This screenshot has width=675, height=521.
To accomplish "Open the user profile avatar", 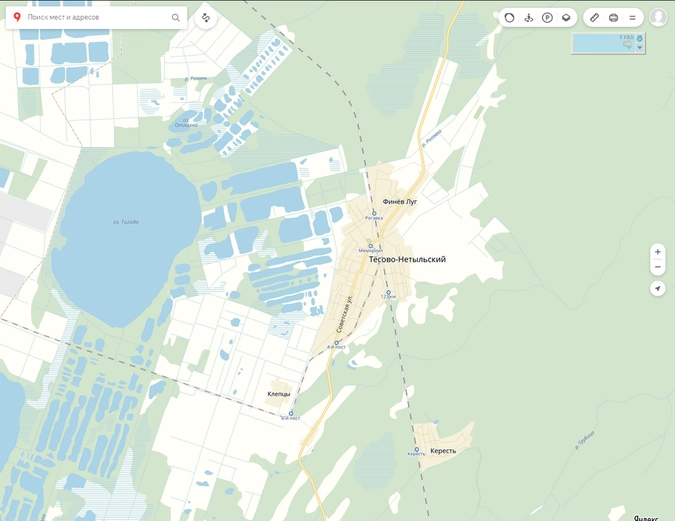I will click(x=658, y=17).
